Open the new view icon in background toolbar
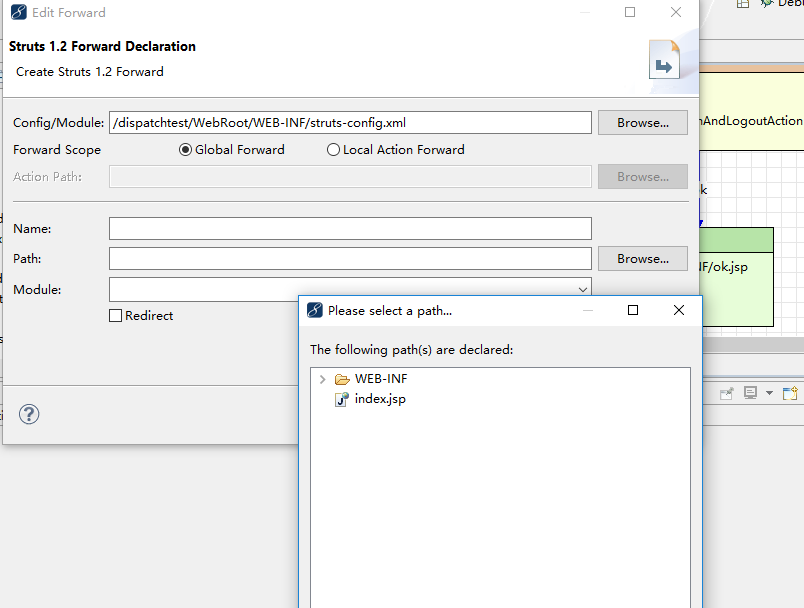This screenshot has width=804, height=608. pos(790,393)
